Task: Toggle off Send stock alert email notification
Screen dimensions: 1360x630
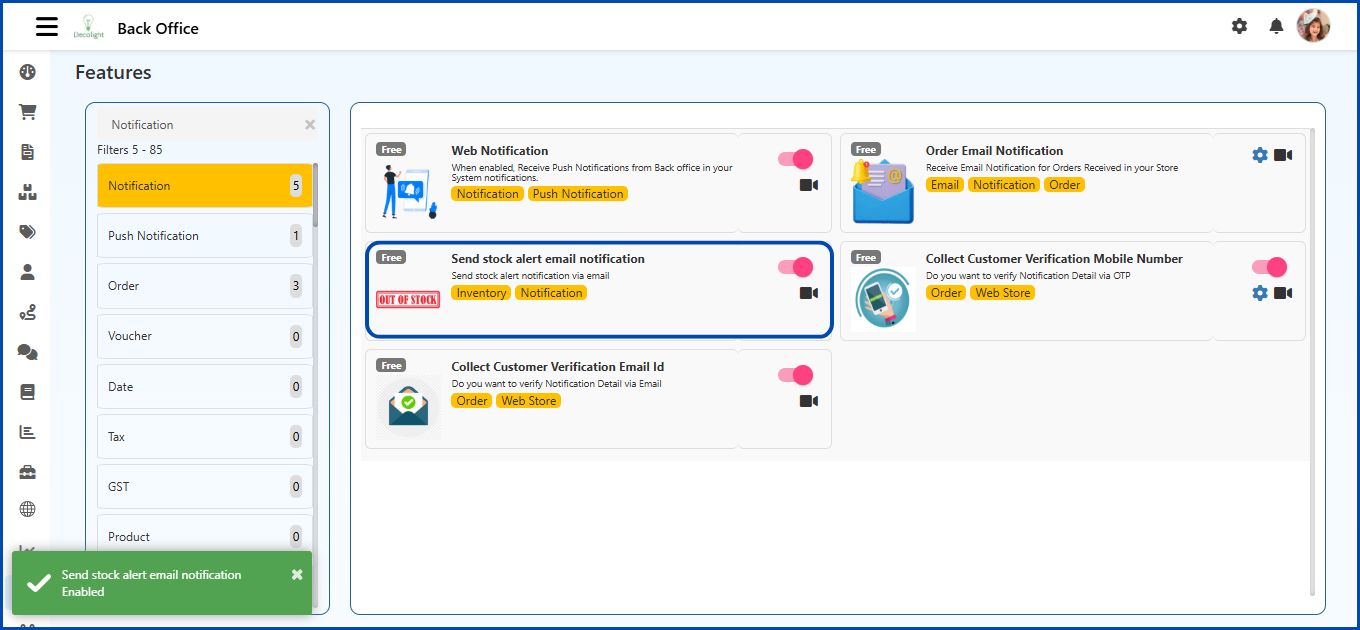Action: [x=795, y=267]
